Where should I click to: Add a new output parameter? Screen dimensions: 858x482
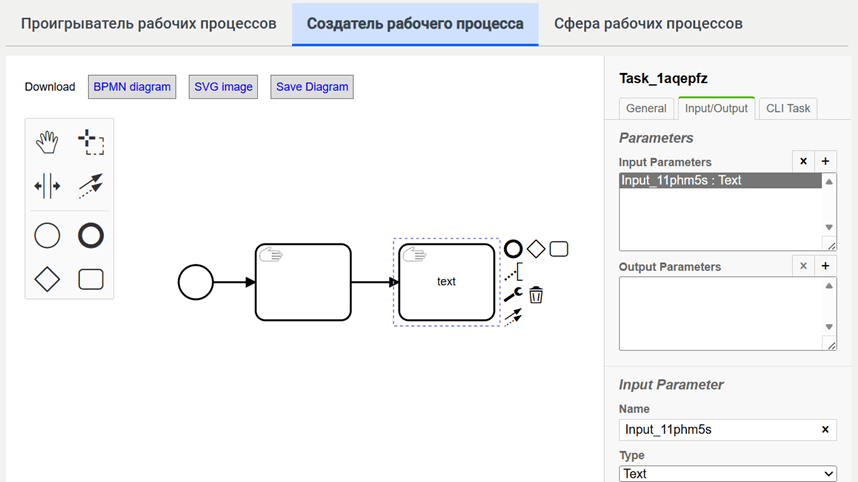click(825, 266)
